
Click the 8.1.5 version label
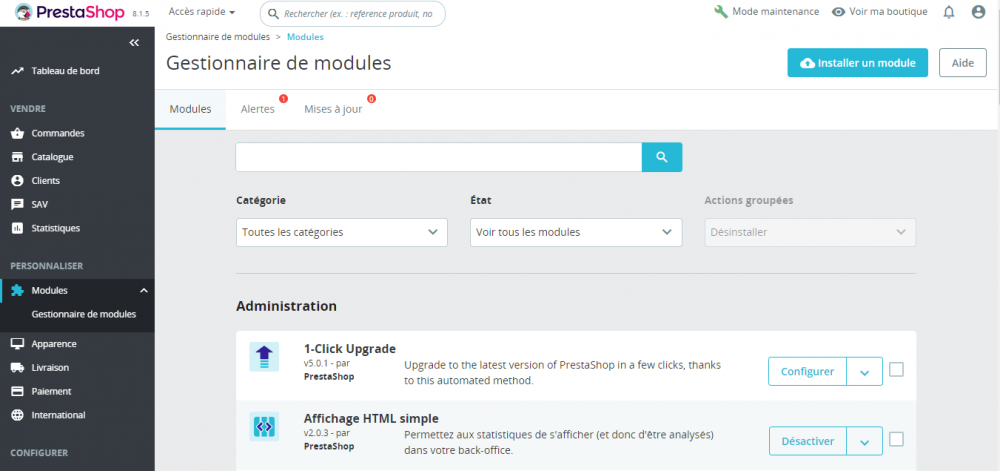pyautogui.click(x=140, y=13)
